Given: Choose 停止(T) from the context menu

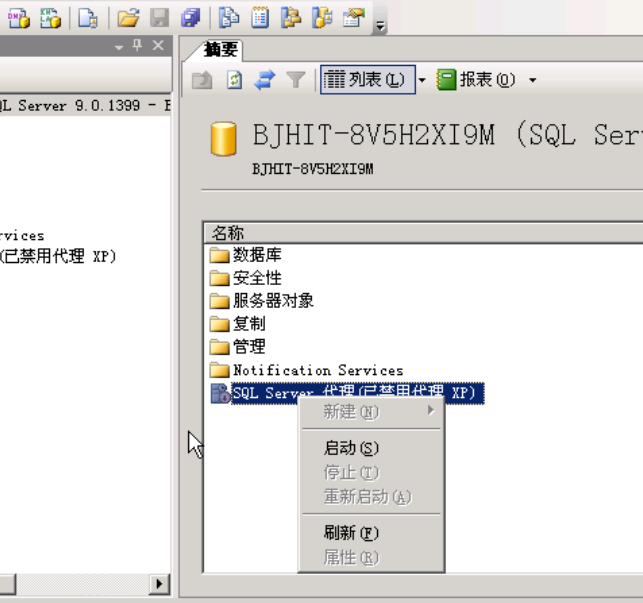Looking at the screenshot, I should [x=371, y=473].
